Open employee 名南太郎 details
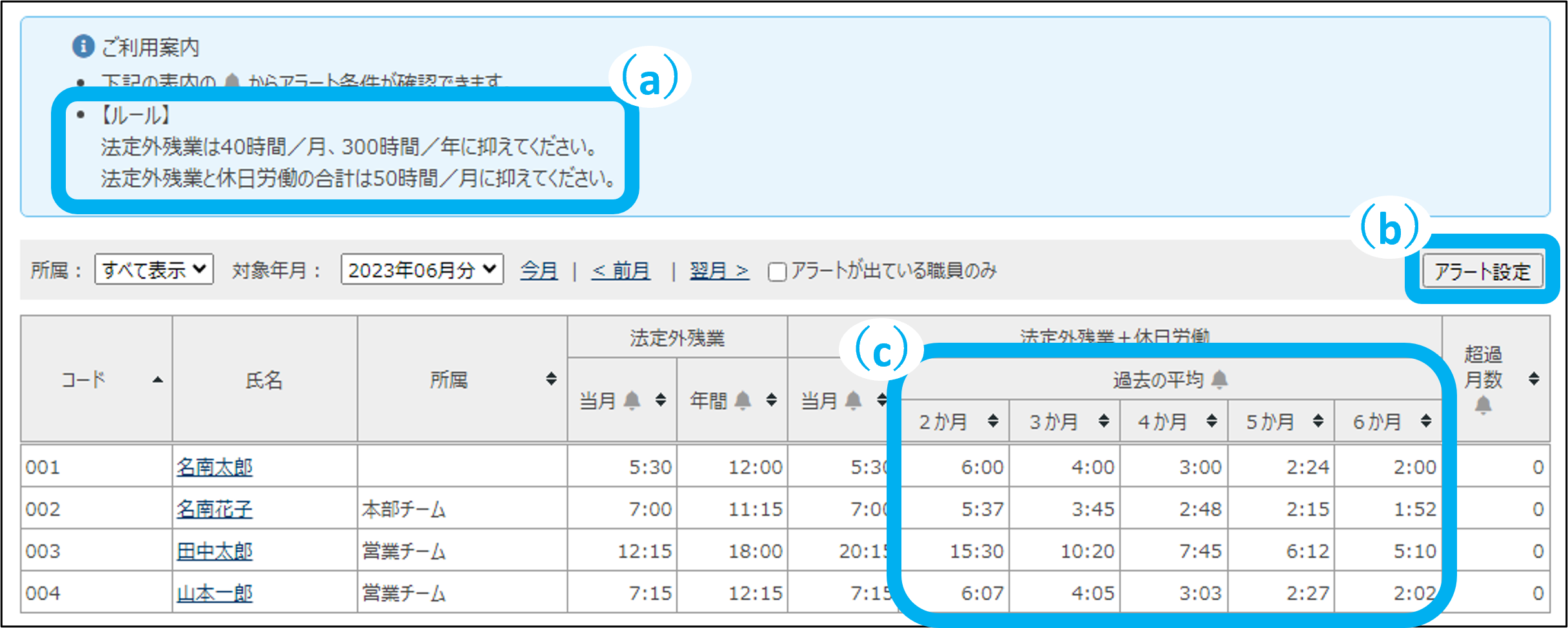This screenshot has width=1568, height=628. (x=215, y=467)
